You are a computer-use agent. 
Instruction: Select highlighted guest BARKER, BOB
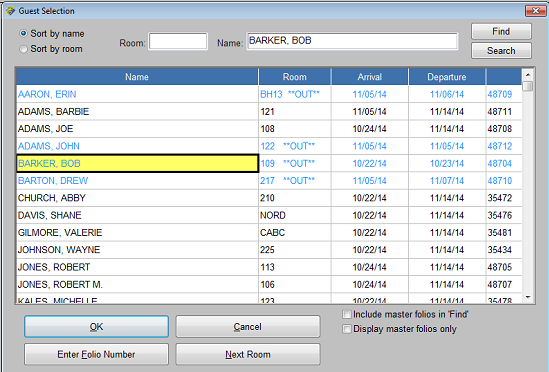tap(137, 163)
